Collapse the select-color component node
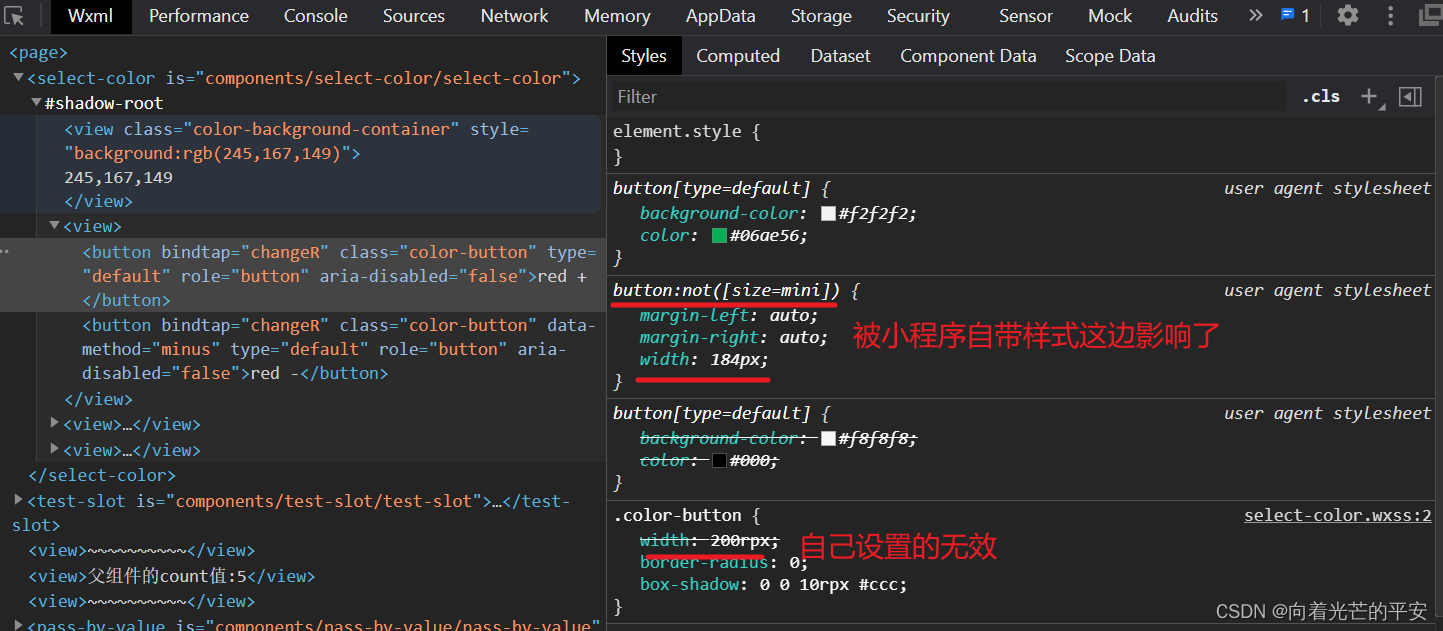This screenshot has height=631, width=1443. tap(19, 78)
